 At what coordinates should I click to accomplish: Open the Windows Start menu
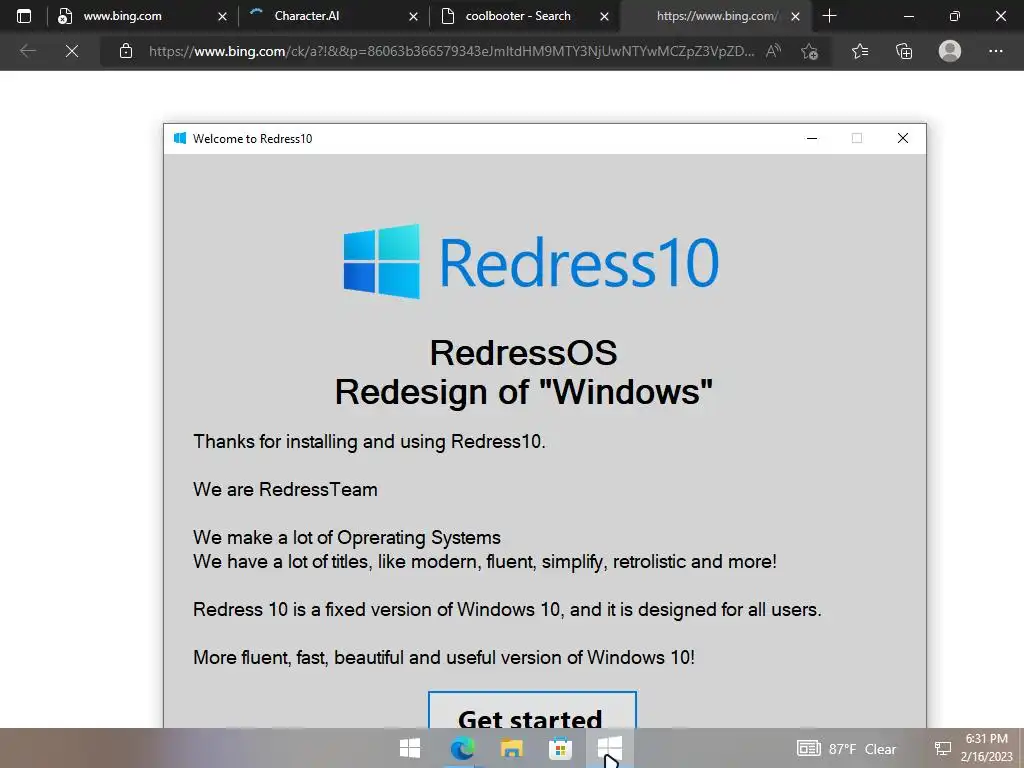click(409, 748)
